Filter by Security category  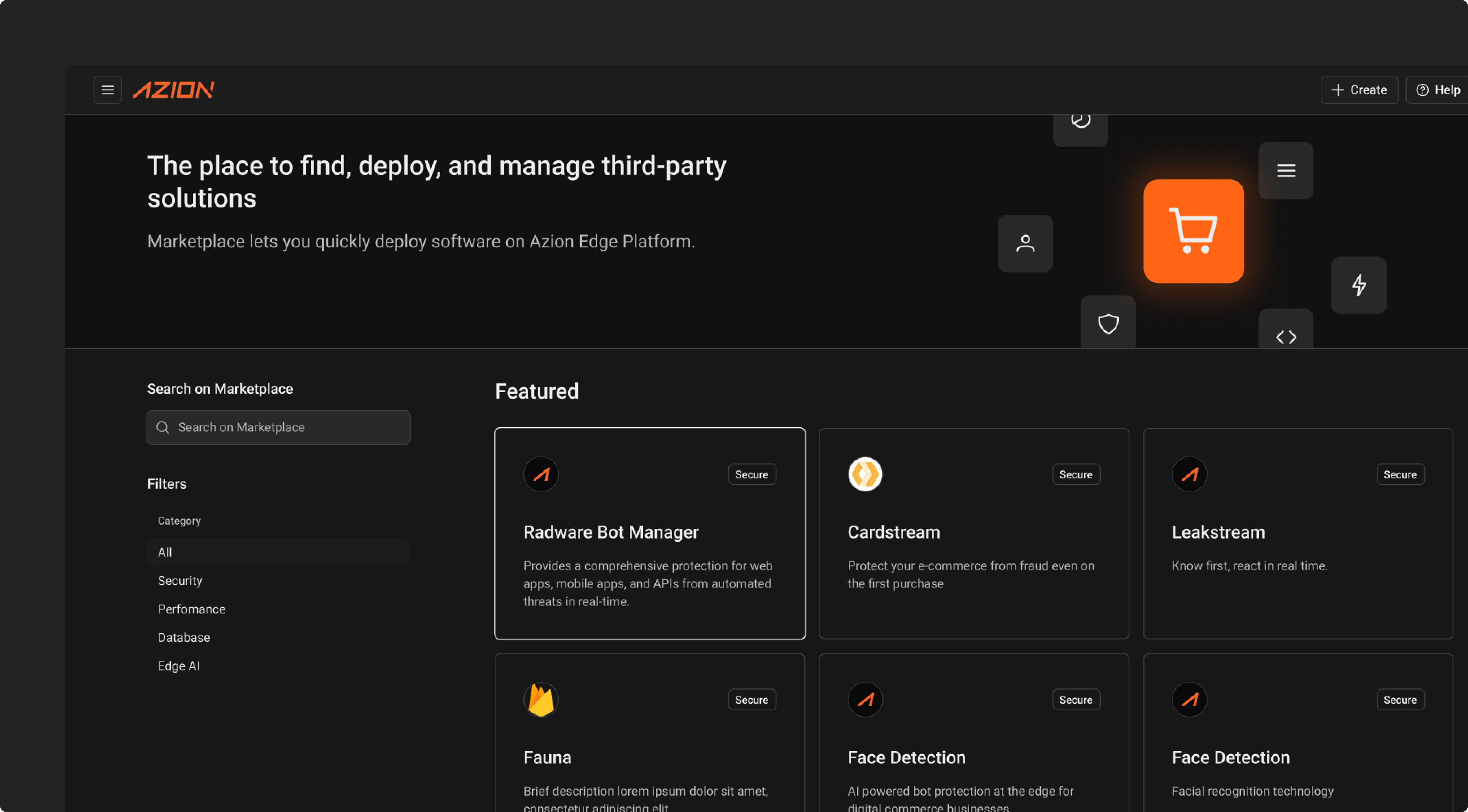[180, 581]
